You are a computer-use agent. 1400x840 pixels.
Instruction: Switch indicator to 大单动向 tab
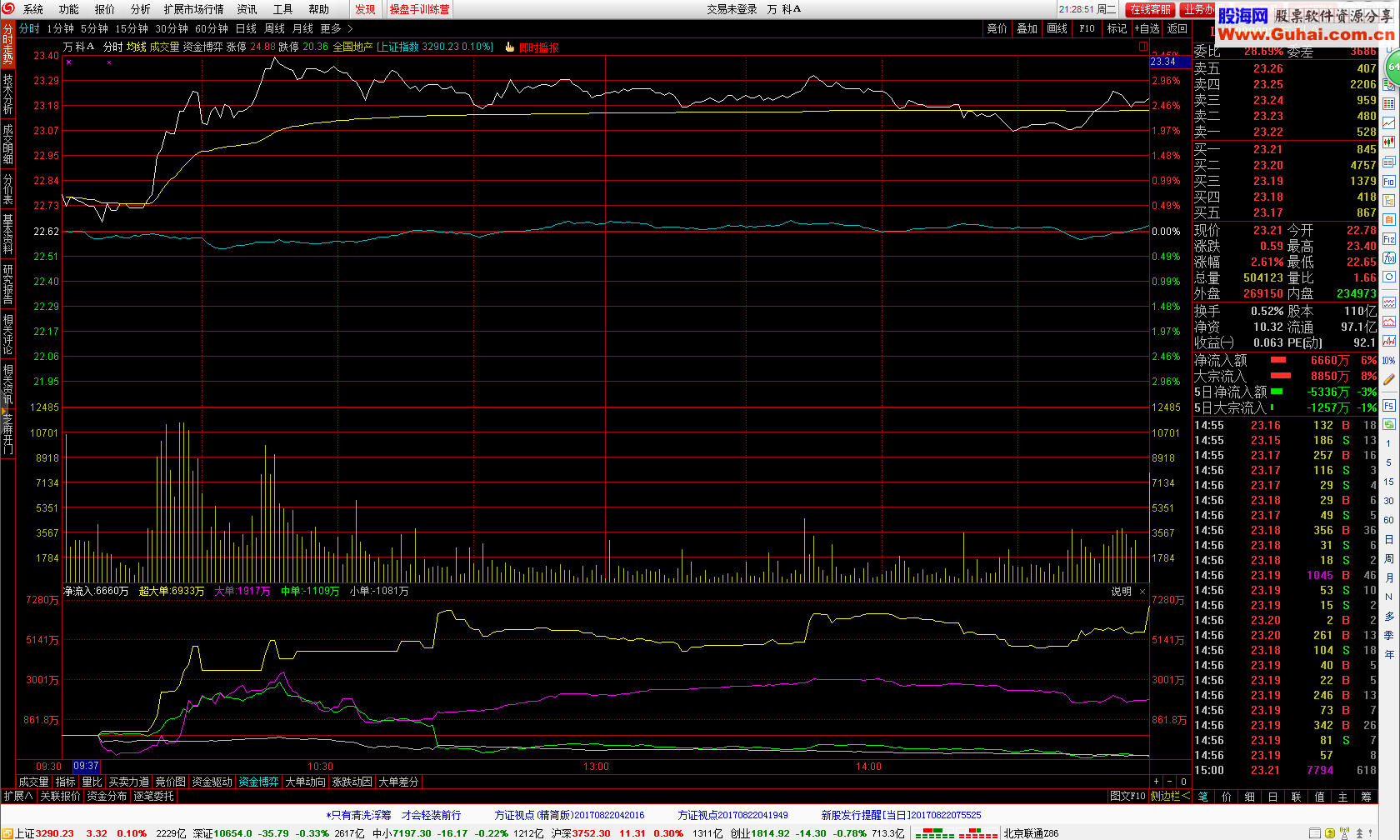(x=305, y=782)
